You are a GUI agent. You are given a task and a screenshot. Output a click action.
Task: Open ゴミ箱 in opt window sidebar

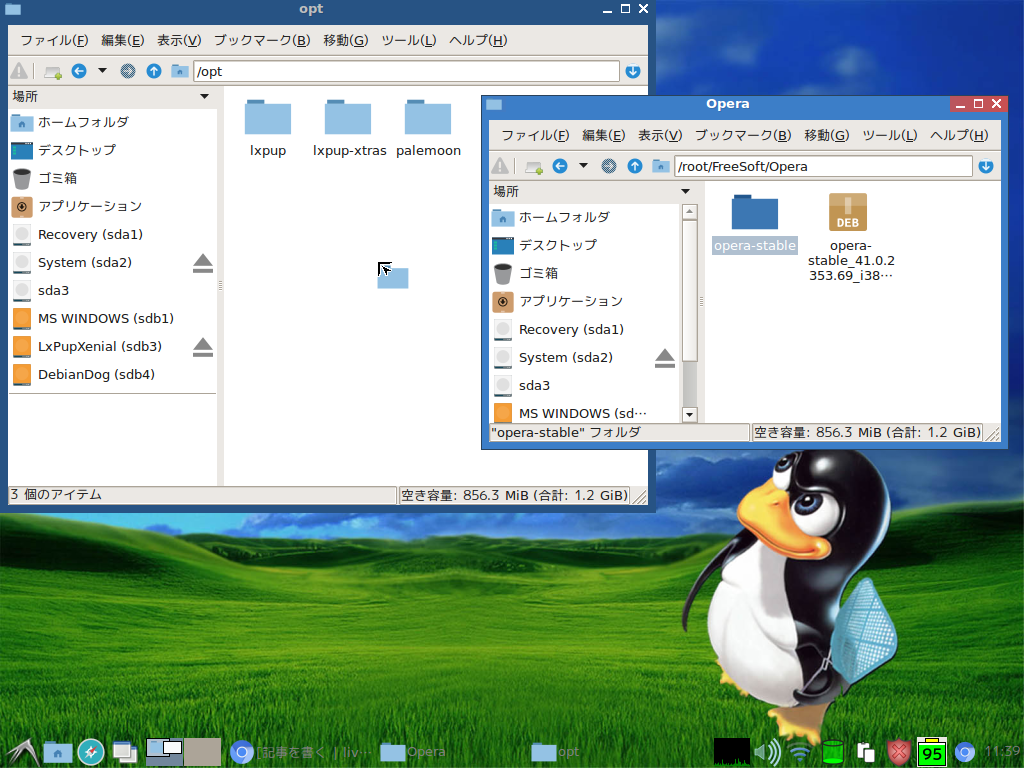[x=112, y=178]
